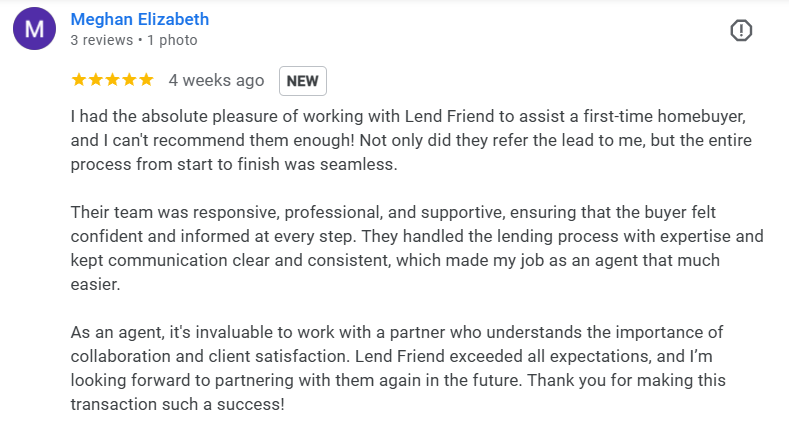
Task: Click the paragraph starting 'As an agent'
Action: (x=398, y=368)
